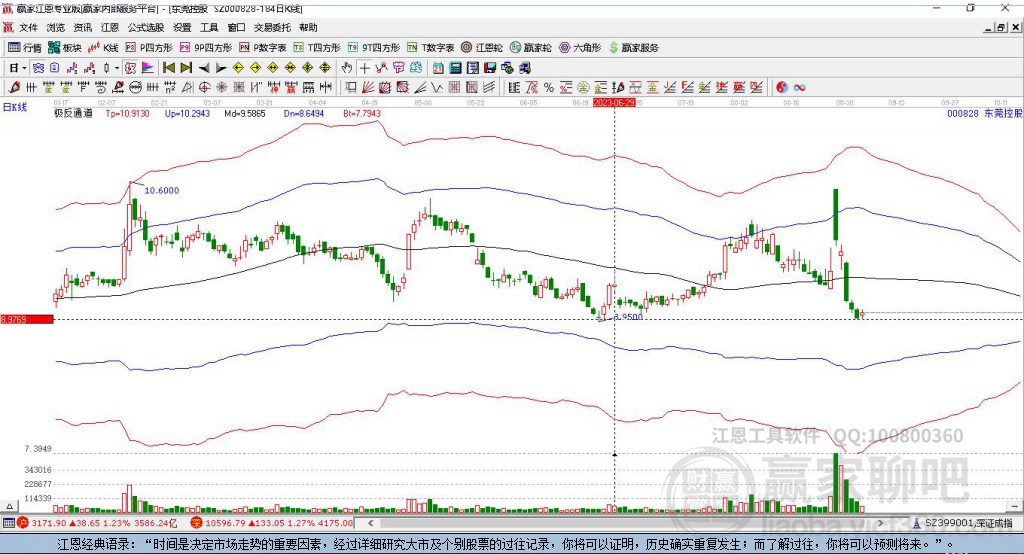This screenshot has height=554, width=1024.
Task: Toggle the pink flag indicator icon
Action: 148,68
